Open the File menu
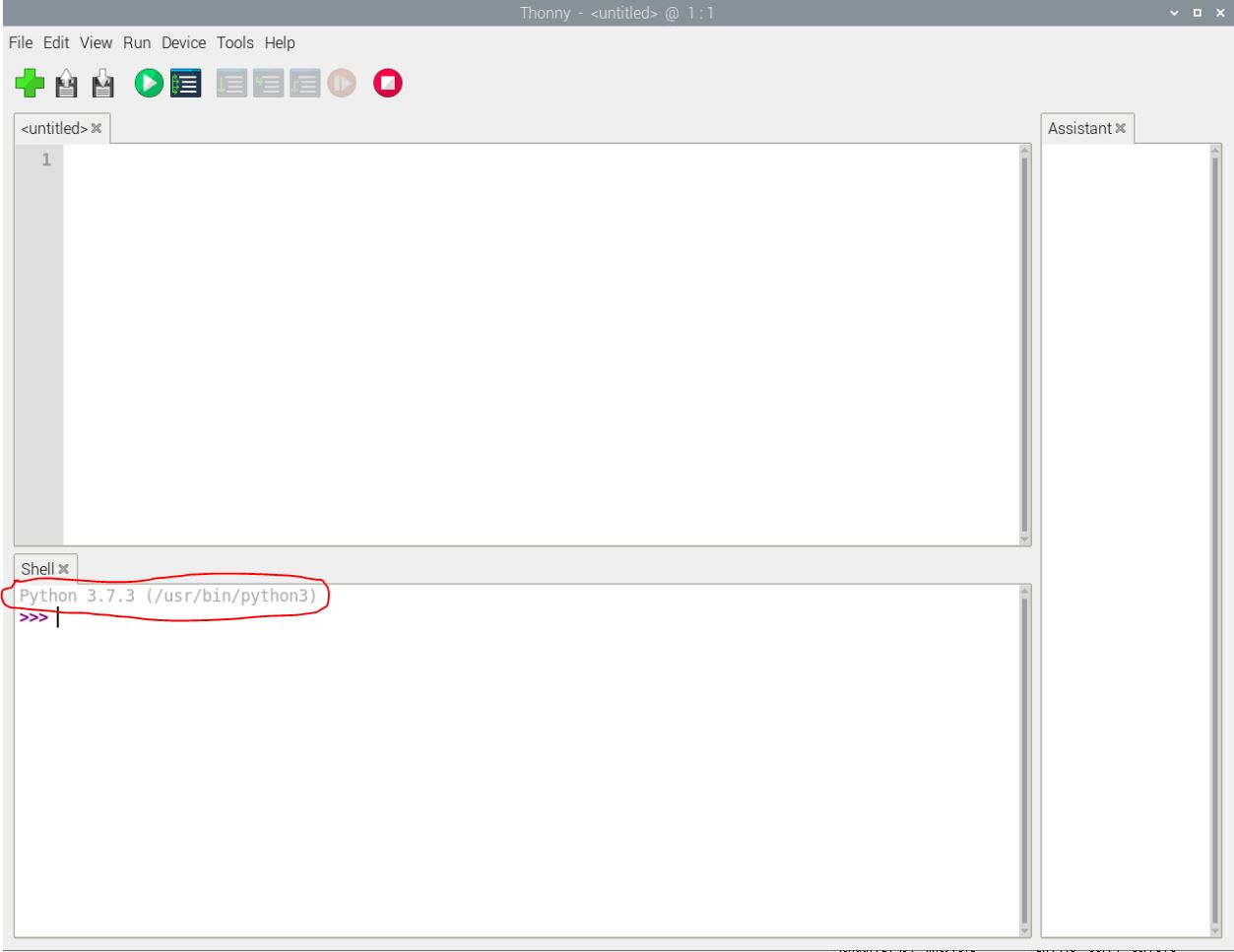 [21, 43]
